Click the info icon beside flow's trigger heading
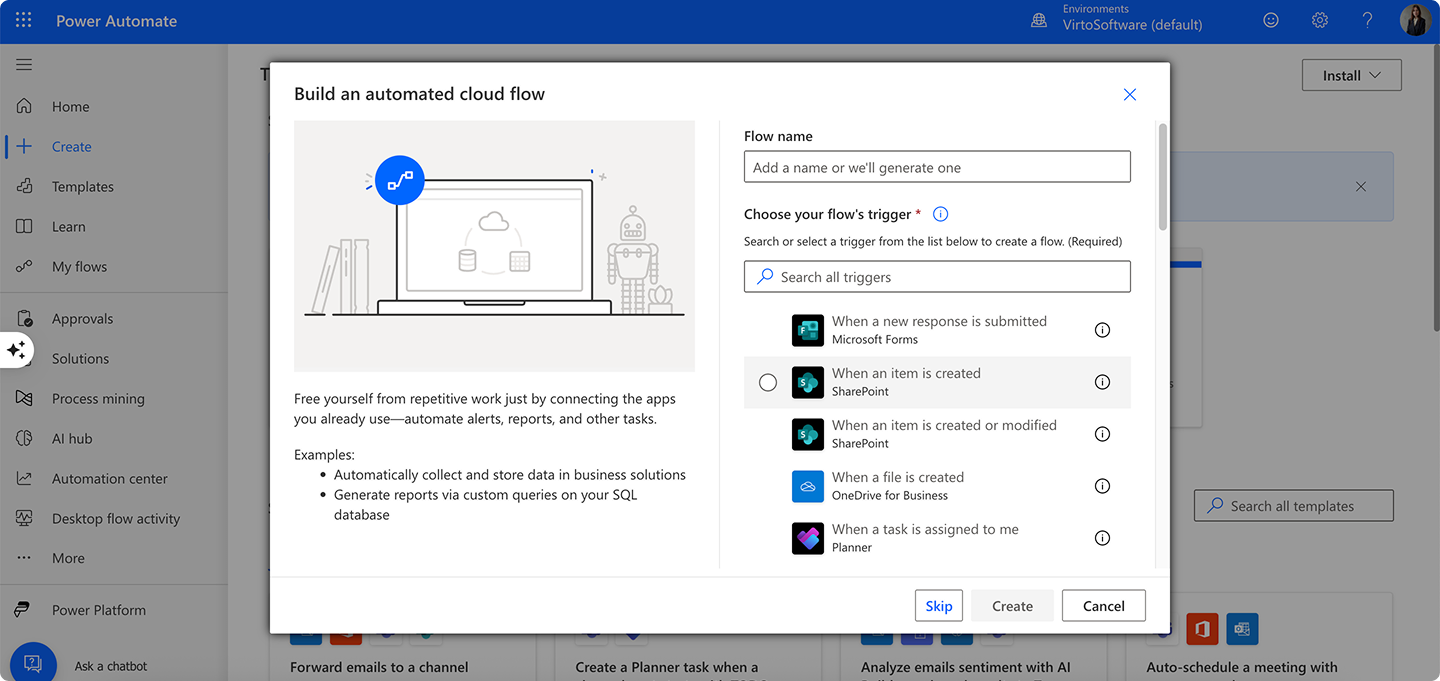Viewport: 1440px width, 681px height. (x=939, y=213)
